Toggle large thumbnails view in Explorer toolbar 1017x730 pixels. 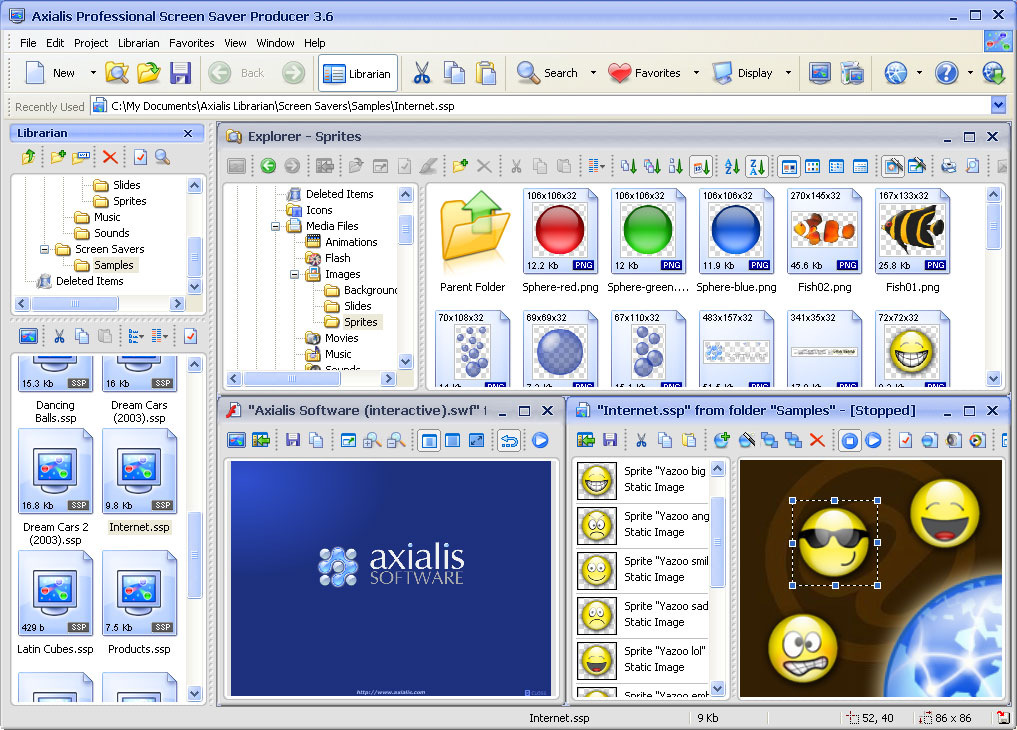pyautogui.click(x=789, y=167)
